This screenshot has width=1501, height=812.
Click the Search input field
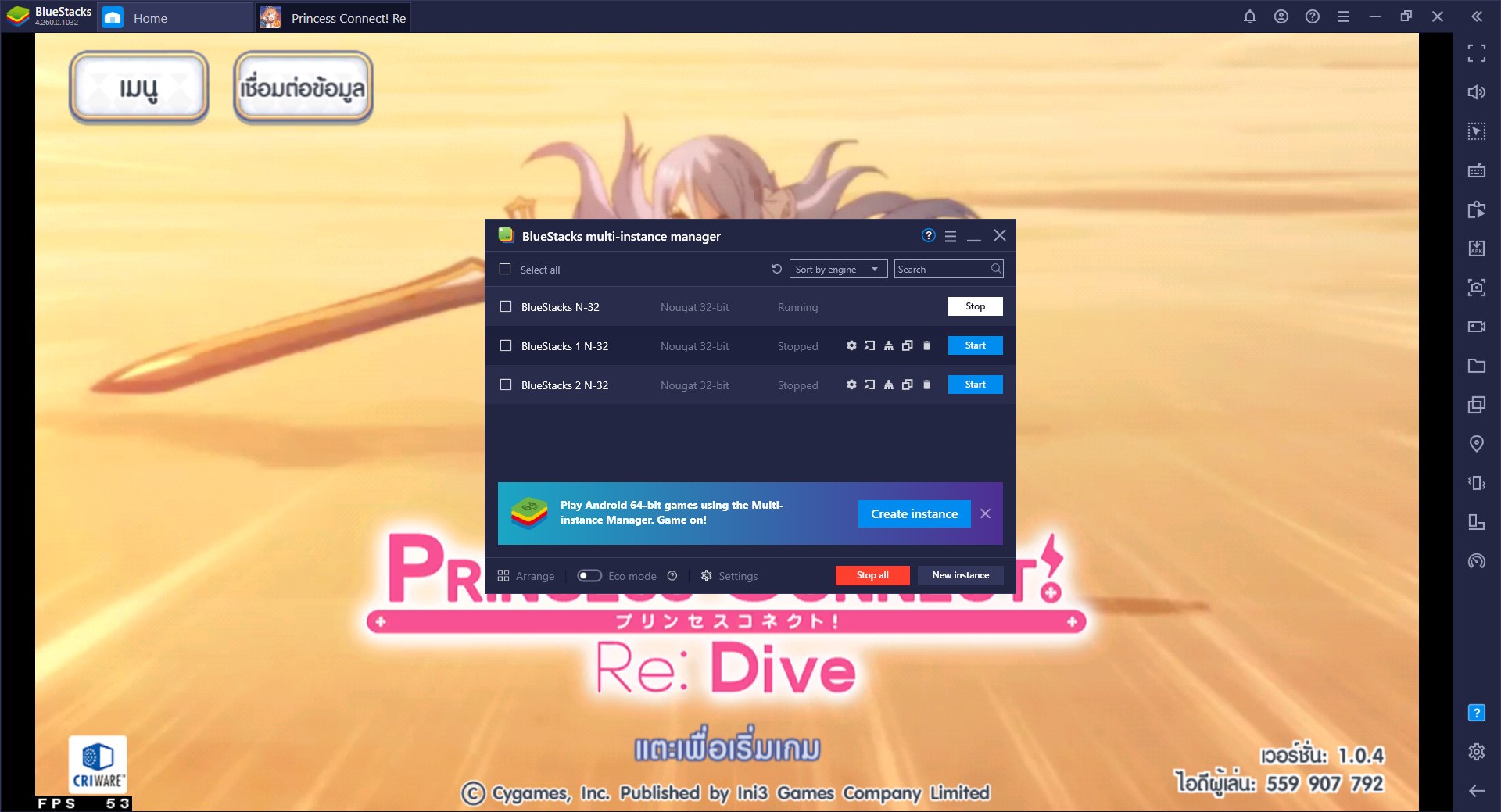coord(948,269)
